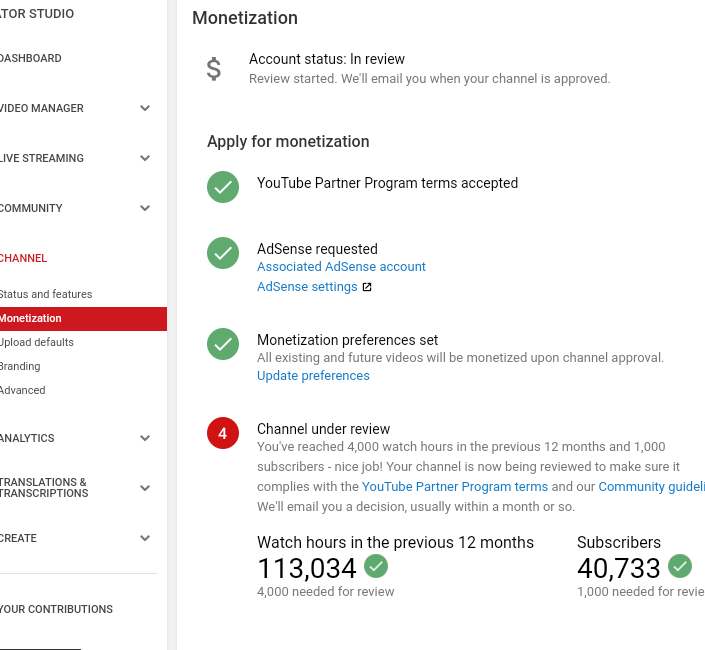This screenshot has width=705, height=650.
Task: Expand the Create section chevron
Action: 145,538
